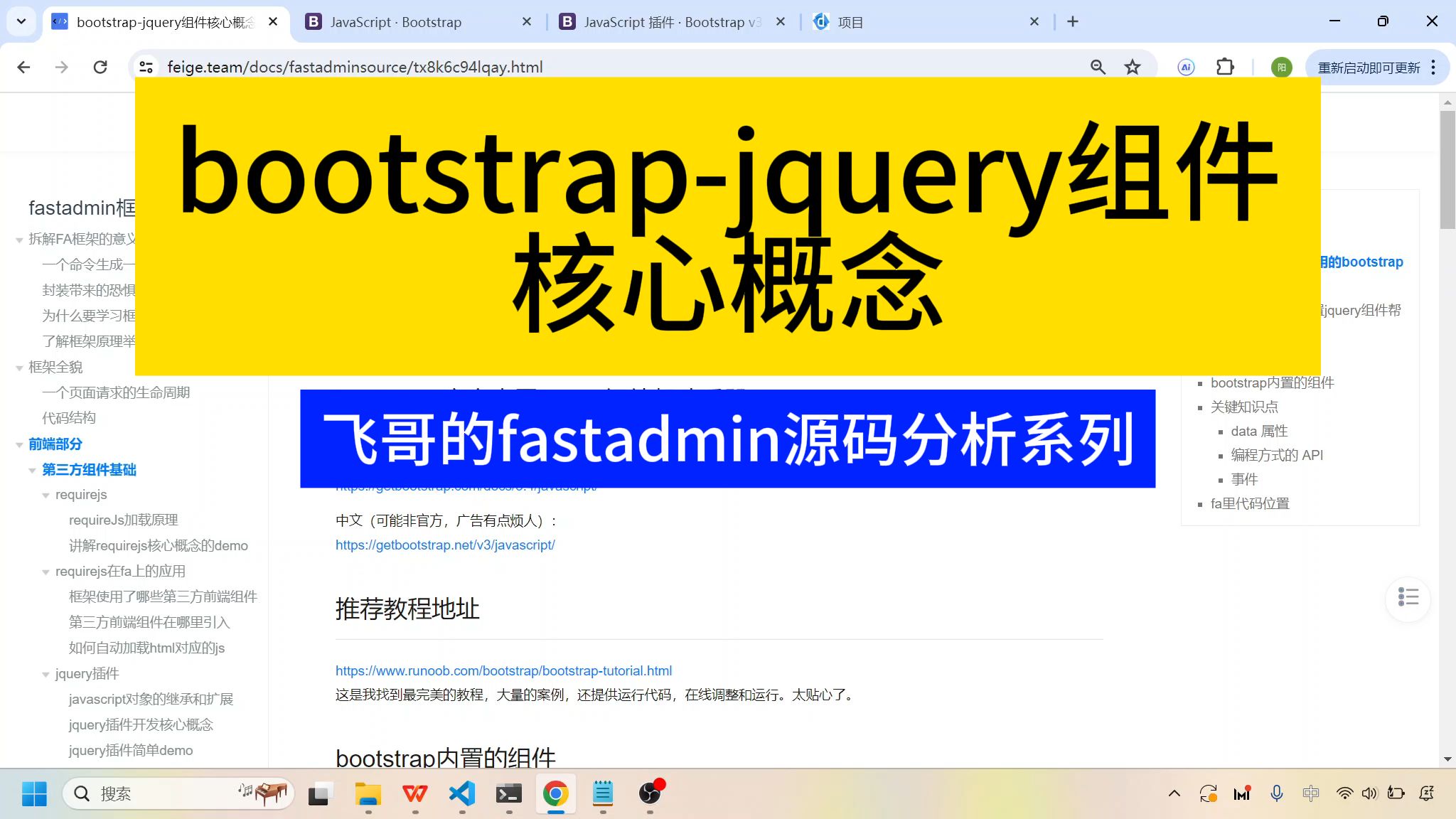
Task: Open the terminal app from taskbar
Action: (509, 793)
